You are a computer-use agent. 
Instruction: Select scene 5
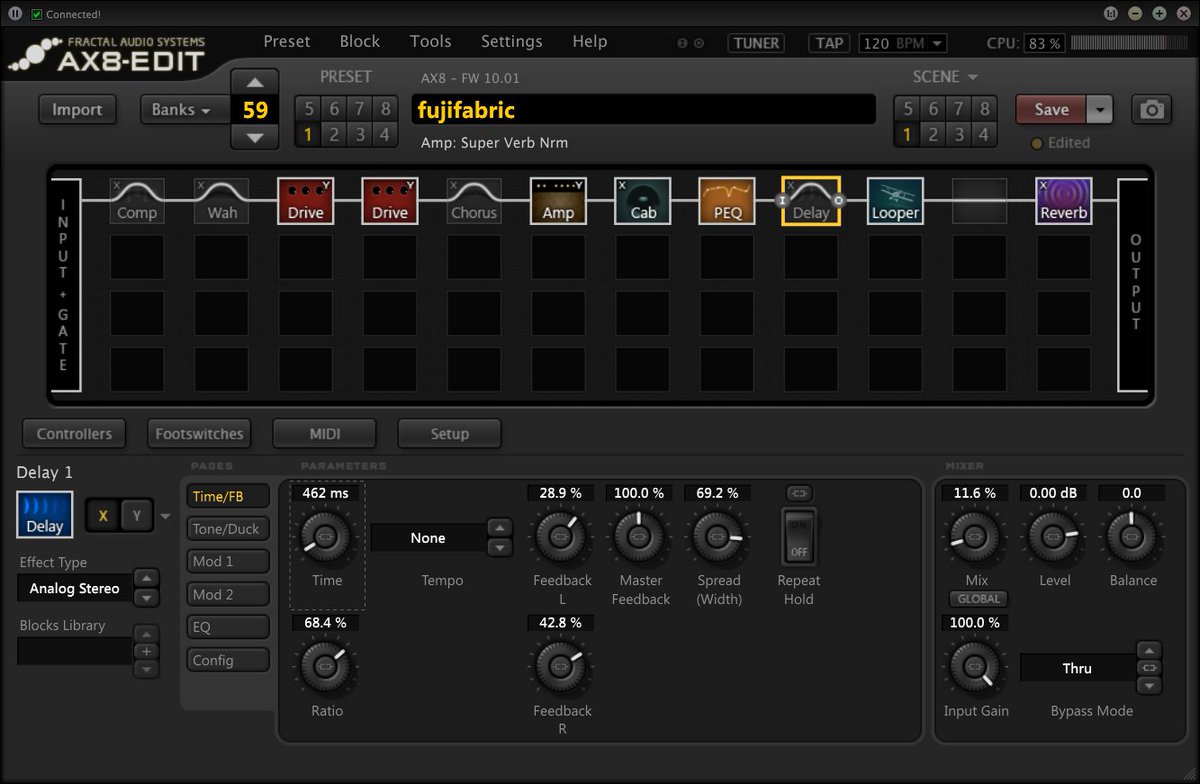point(908,109)
